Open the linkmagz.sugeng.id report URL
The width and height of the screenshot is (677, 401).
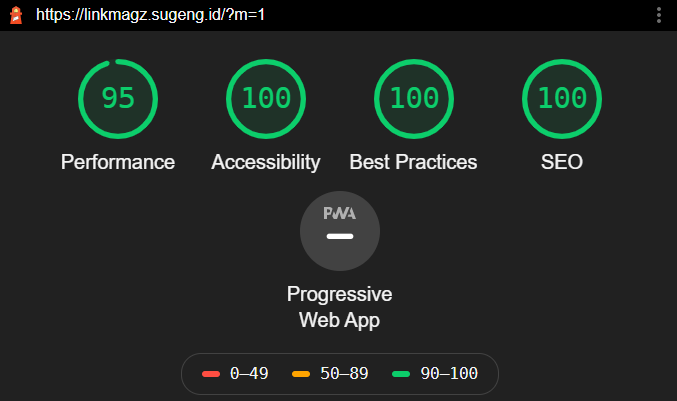[150, 15]
